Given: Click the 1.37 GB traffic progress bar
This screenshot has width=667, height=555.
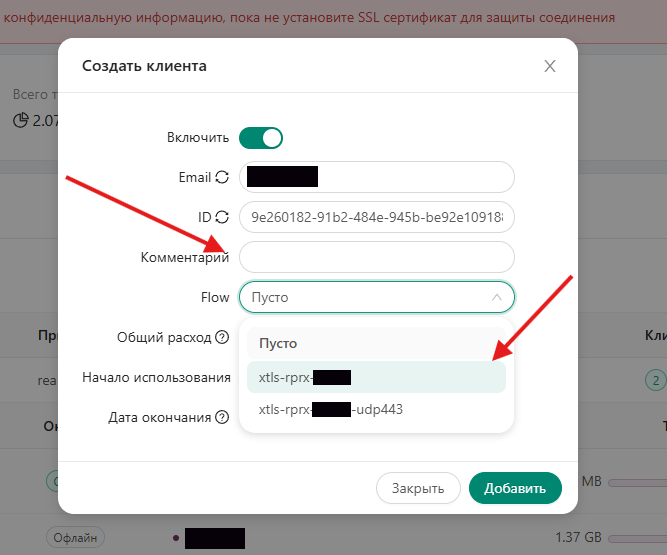Looking at the screenshot, I should point(637,539).
